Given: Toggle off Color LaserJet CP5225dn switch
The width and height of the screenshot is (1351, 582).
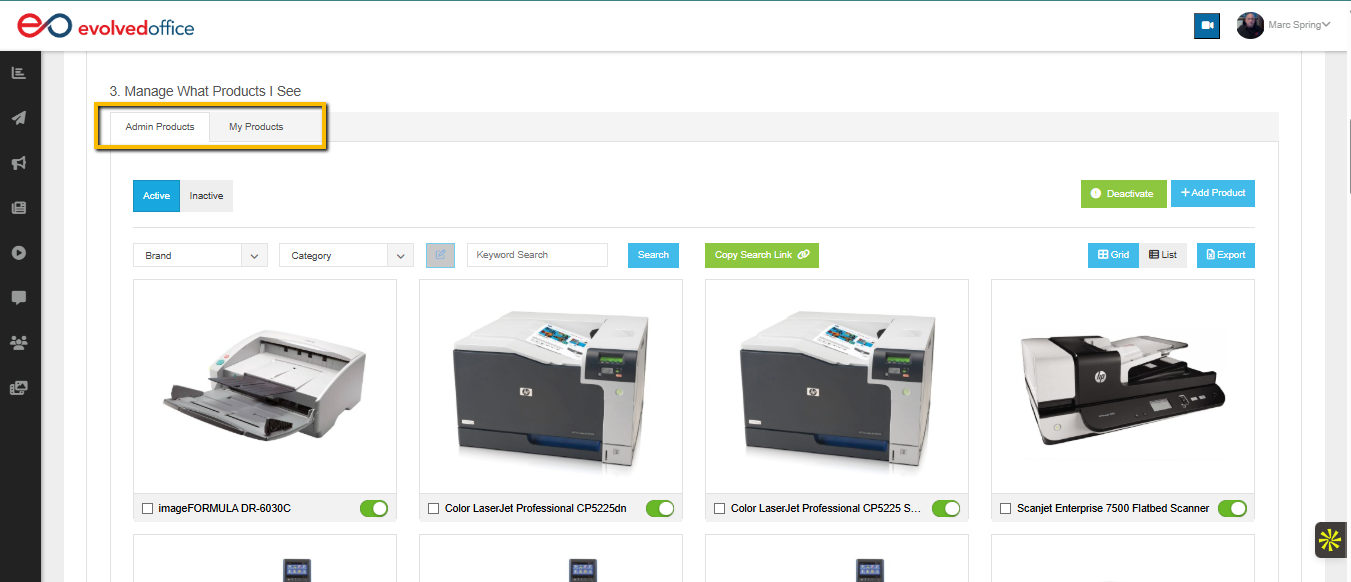Looking at the screenshot, I should point(660,509).
